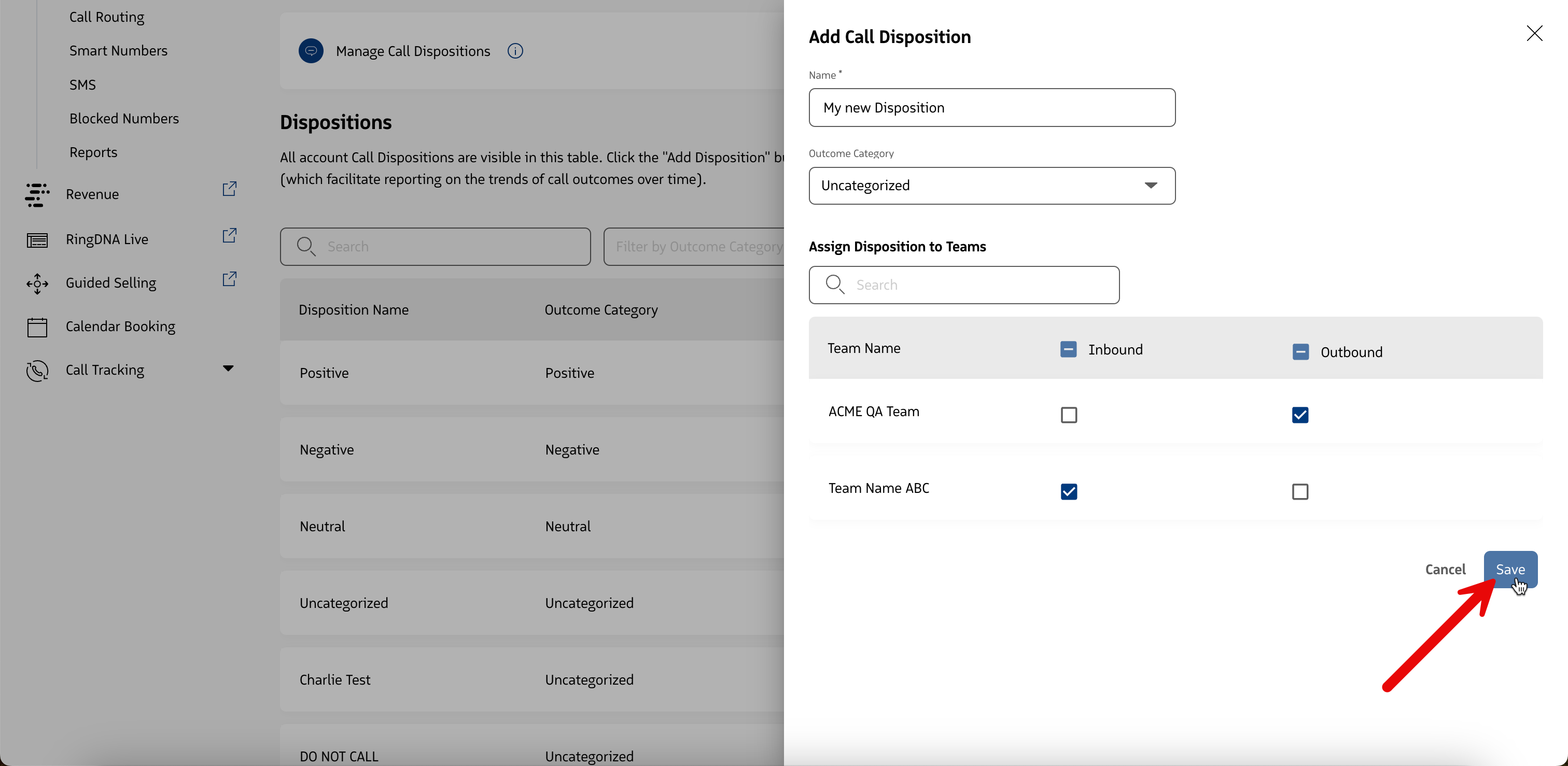Open Filter by Outcome Category dropdown

(694, 247)
